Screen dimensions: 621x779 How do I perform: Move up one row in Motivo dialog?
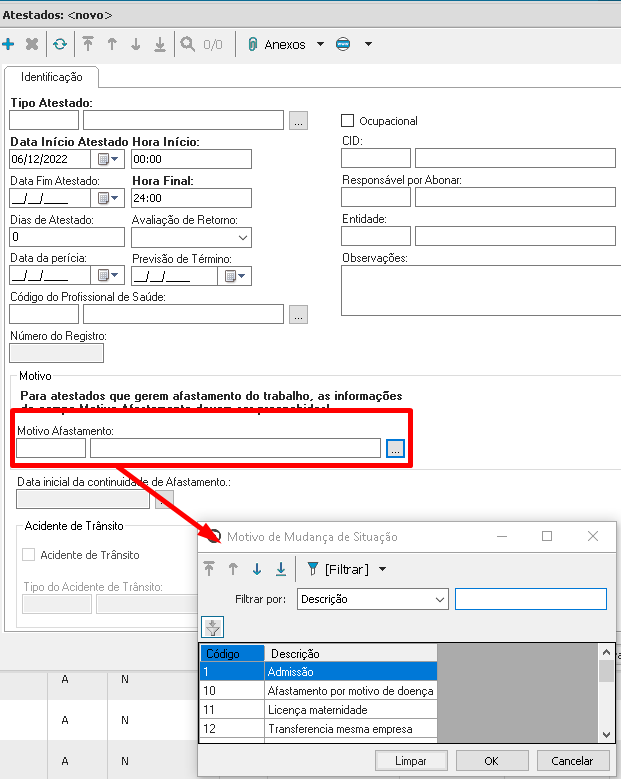point(233,569)
